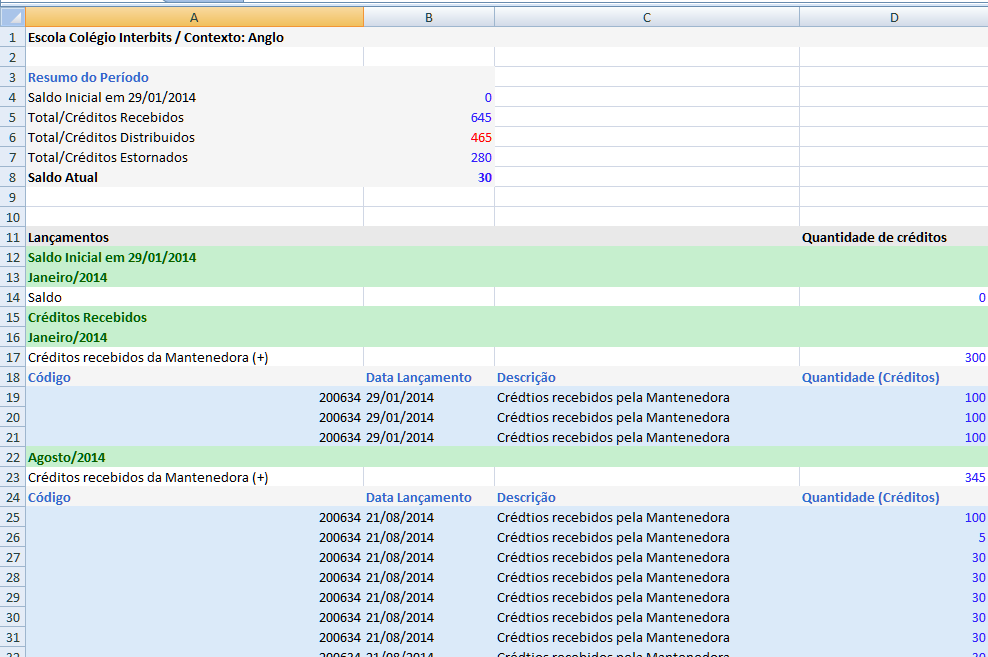This screenshot has height=657, width=988.
Task: Select Total/Créditos Estornados value 280
Action: [480, 157]
